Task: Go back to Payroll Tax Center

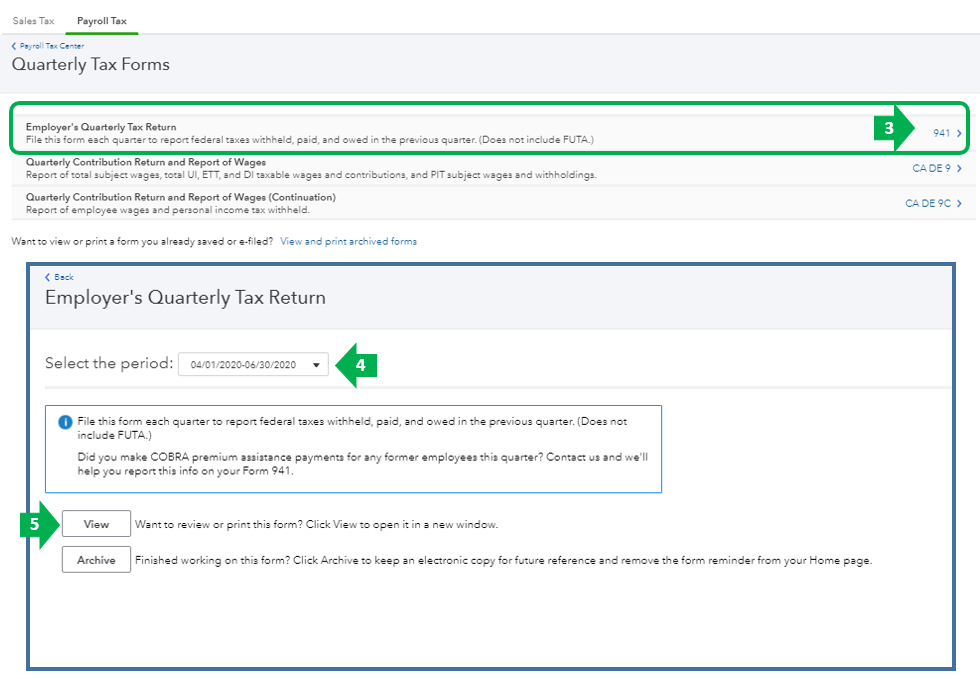Action: tap(50, 46)
